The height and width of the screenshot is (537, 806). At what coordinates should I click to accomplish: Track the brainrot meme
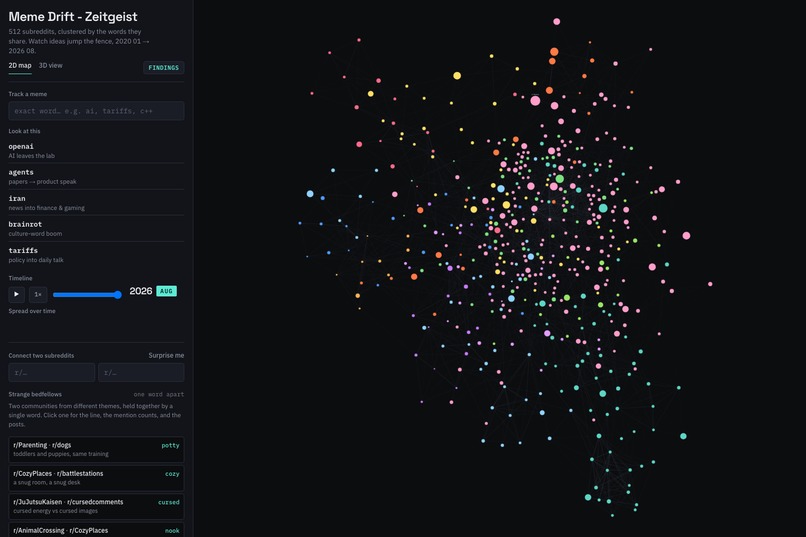(96, 228)
